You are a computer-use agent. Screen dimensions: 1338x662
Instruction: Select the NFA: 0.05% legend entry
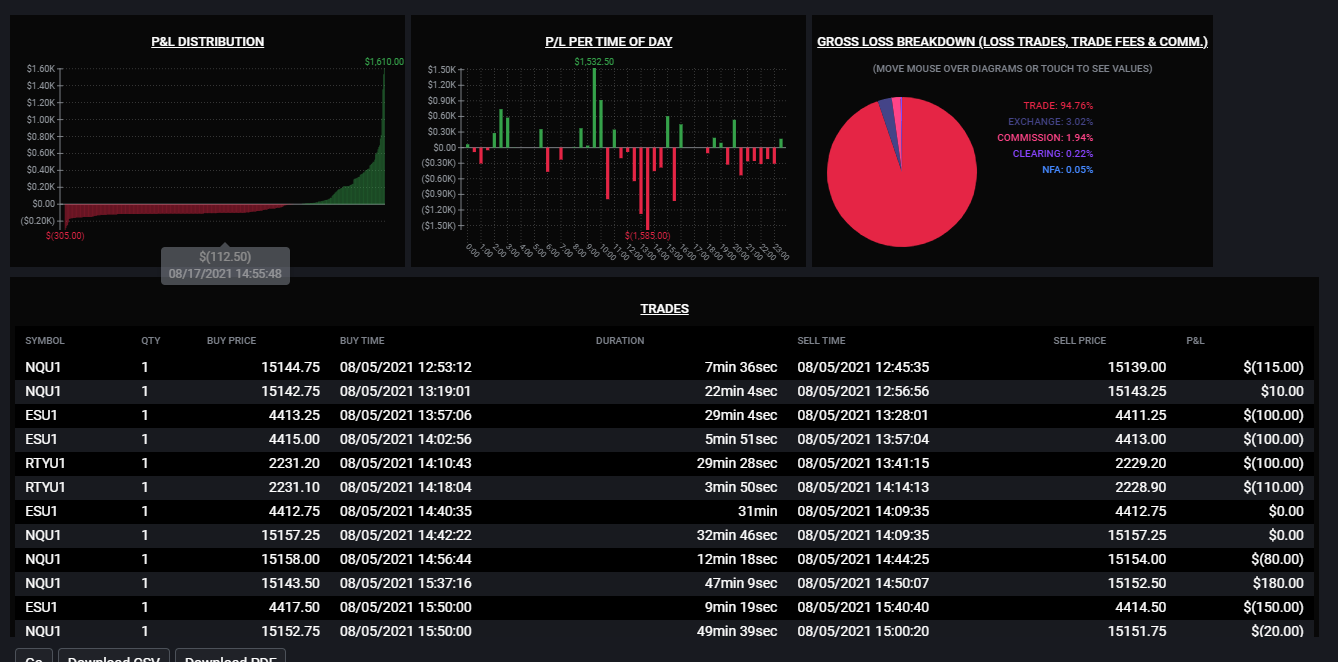click(x=1067, y=170)
